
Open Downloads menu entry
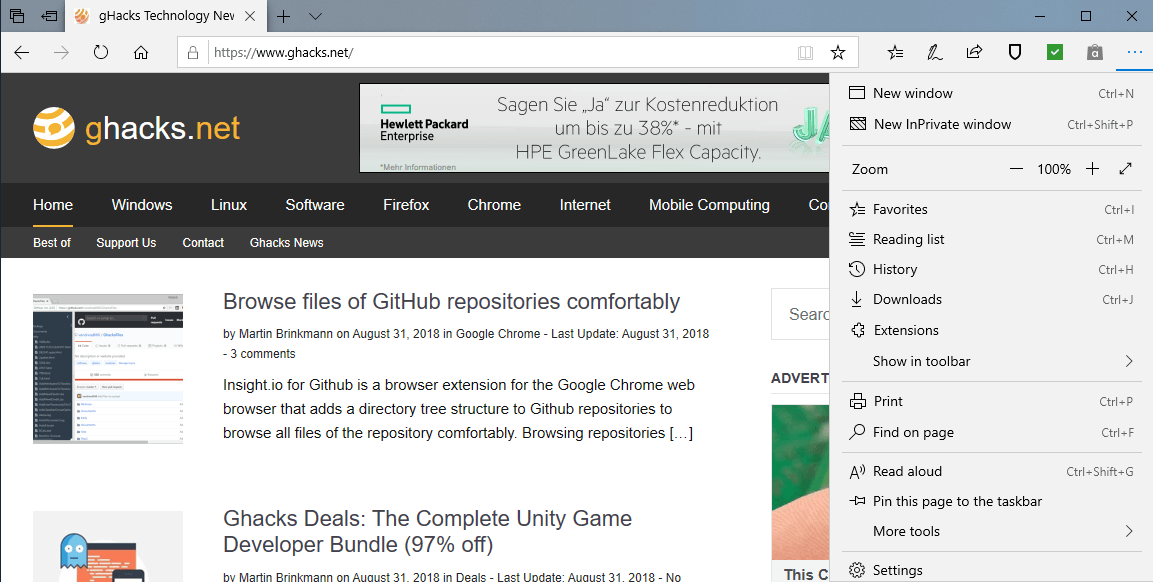click(991, 299)
